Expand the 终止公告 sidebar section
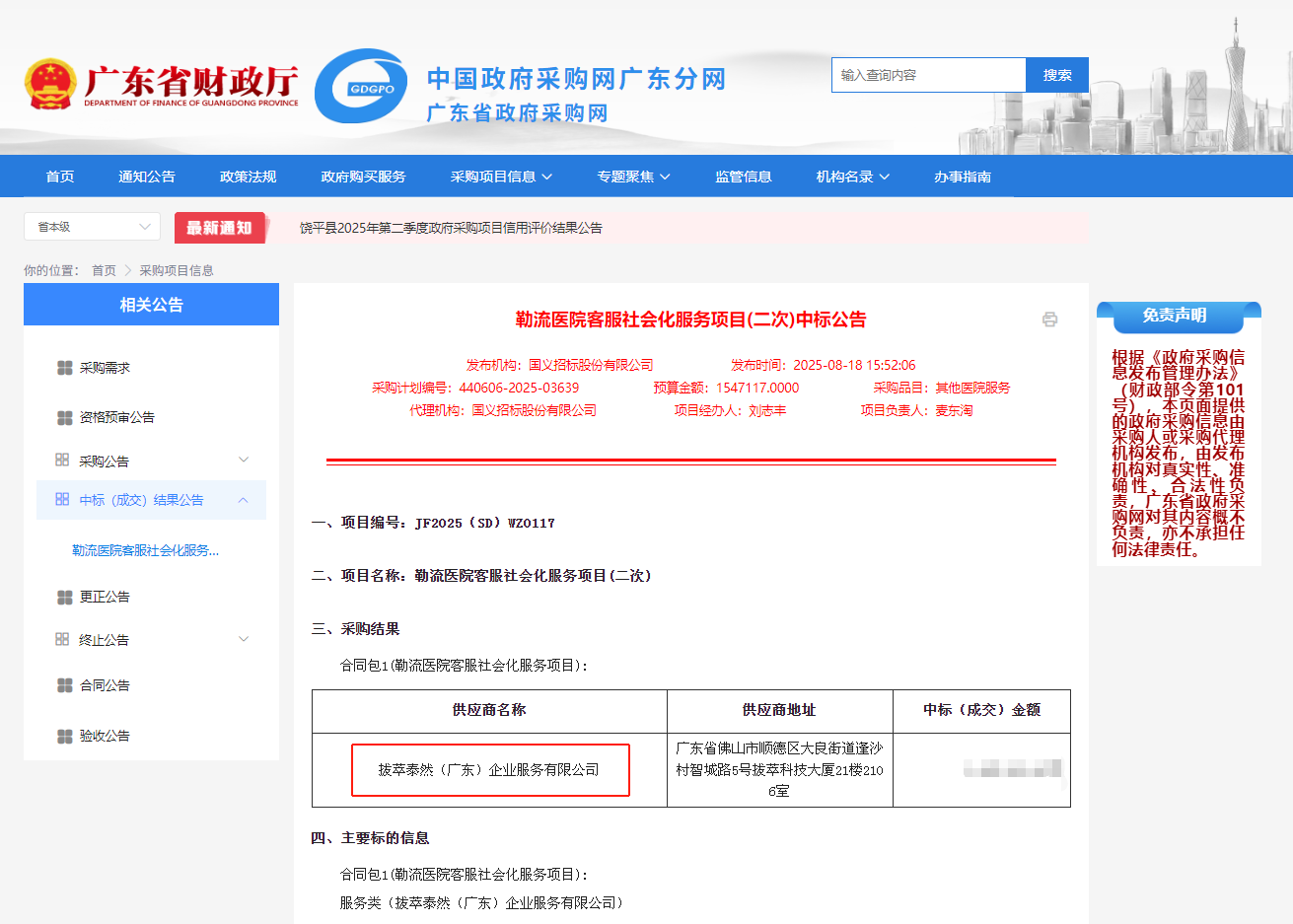 click(244, 639)
